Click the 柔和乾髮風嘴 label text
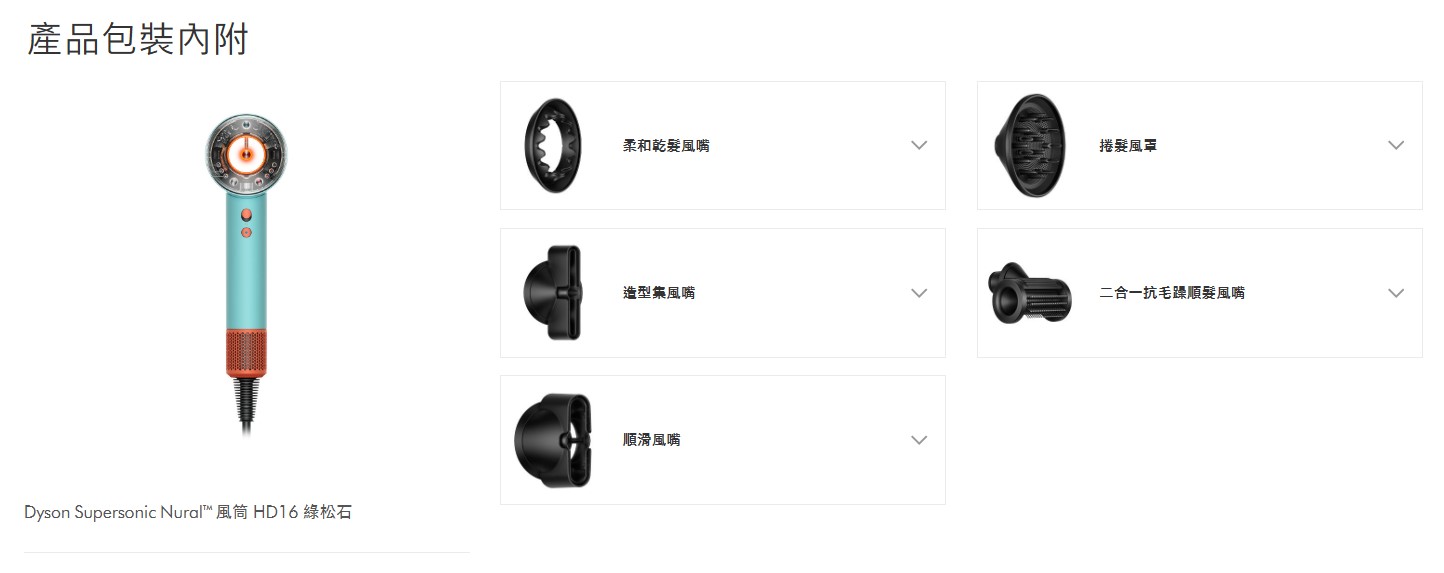This screenshot has width=1444, height=573. (666, 146)
